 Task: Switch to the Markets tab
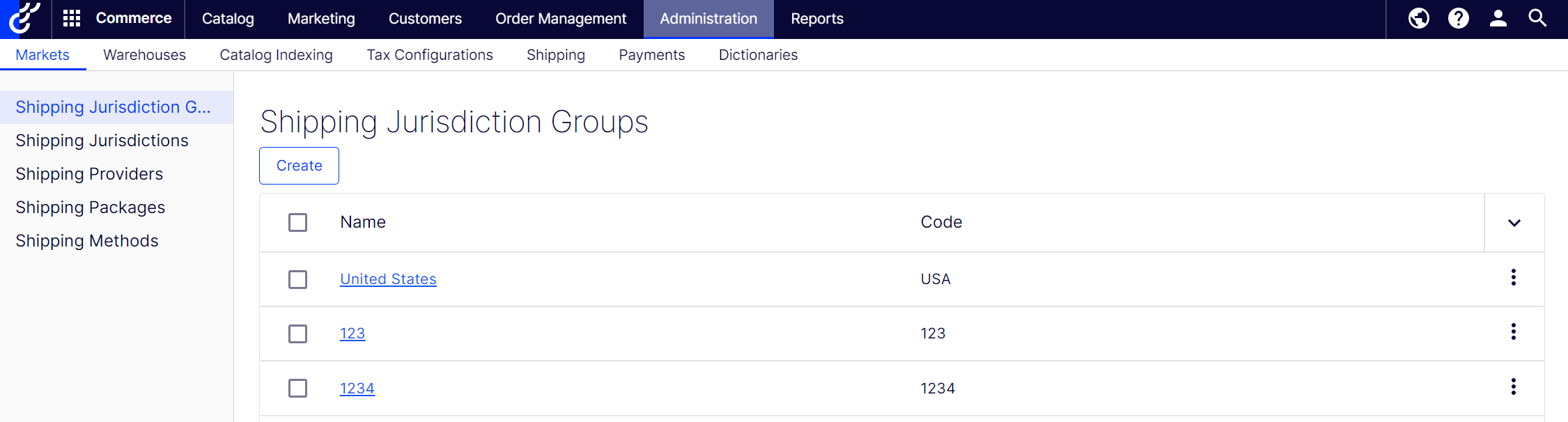pyautogui.click(x=42, y=55)
